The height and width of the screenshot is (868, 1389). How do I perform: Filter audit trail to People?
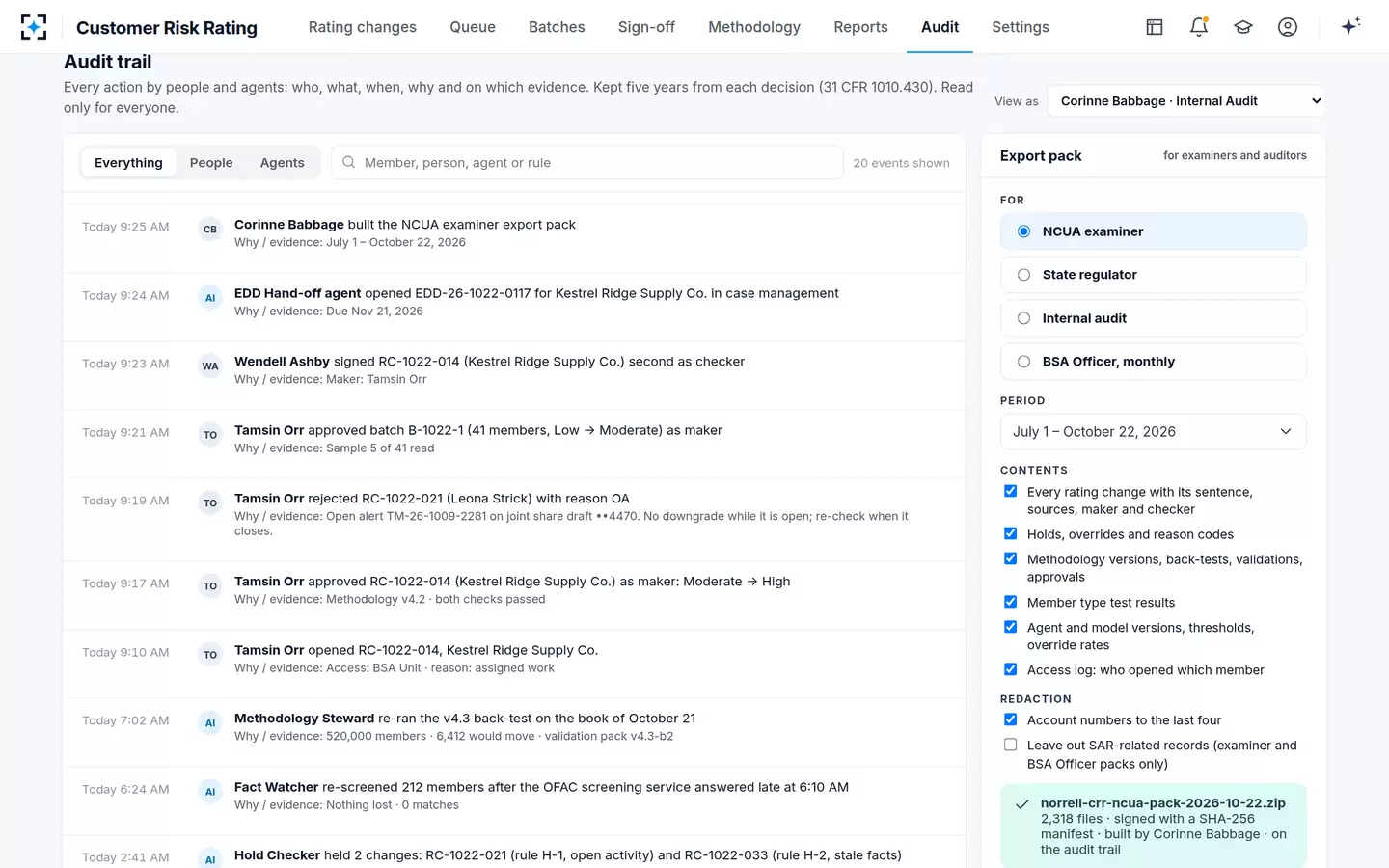pyautogui.click(x=211, y=163)
